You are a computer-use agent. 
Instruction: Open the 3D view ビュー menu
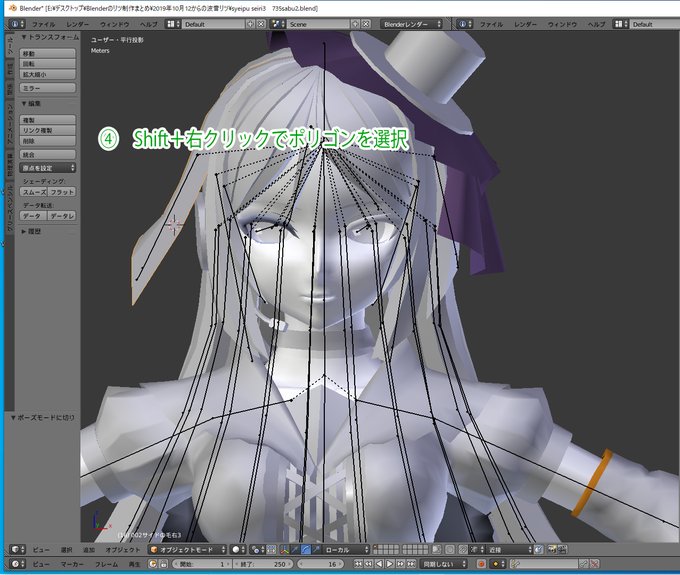point(41,550)
